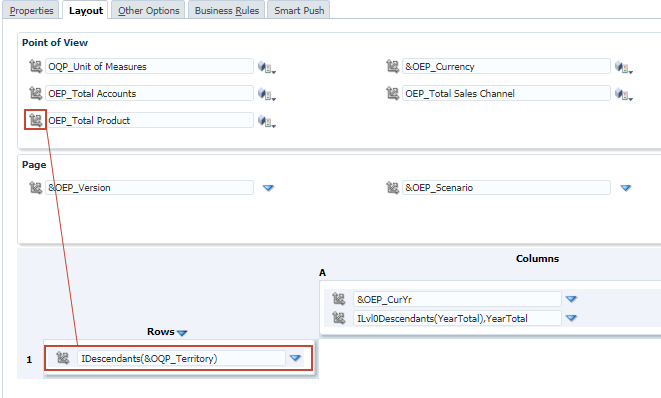661x398 pixels.
Task: Click the OQP_Unit of Measures field
Action: (150, 66)
